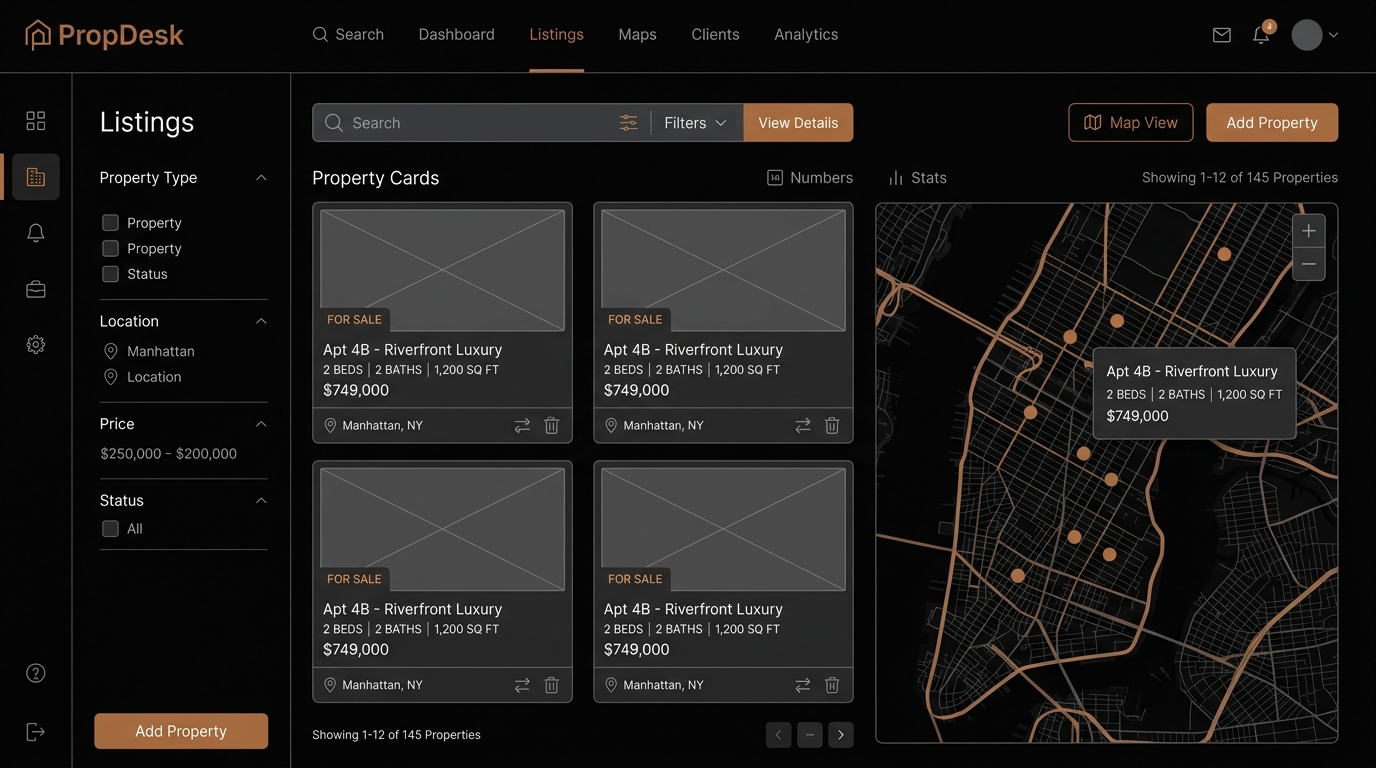Viewport: 1376px width, 768px height.
Task: Open account menu chevron beside avatar
Action: pos(1333,35)
